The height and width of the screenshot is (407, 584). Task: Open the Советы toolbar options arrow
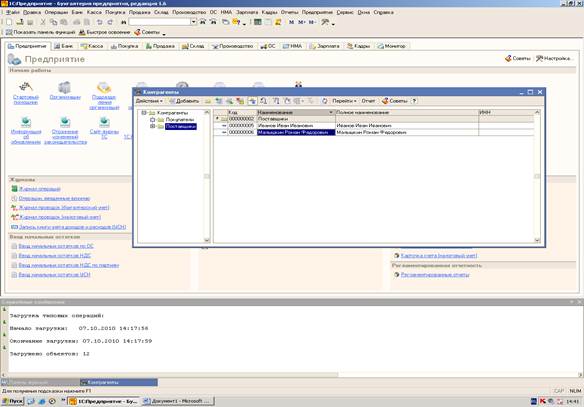click(164, 34)
